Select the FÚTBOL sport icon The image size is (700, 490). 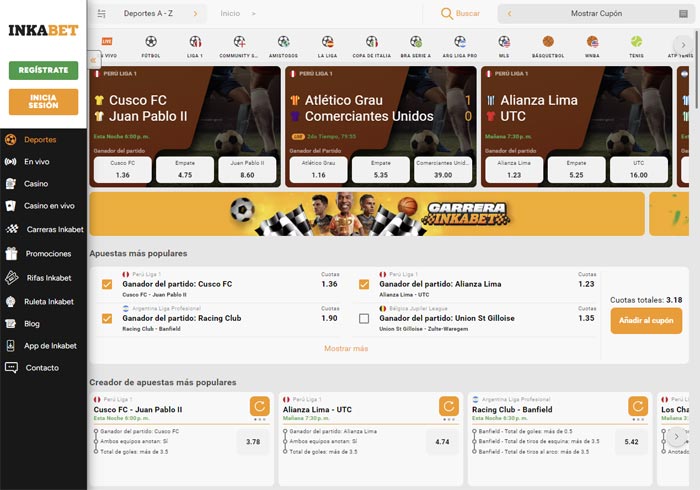point(151,42)
